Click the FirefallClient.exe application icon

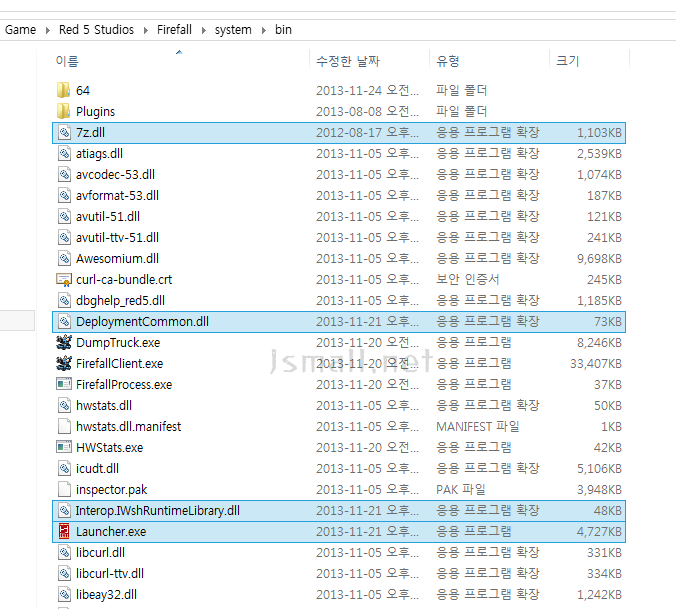click(64, 364)
